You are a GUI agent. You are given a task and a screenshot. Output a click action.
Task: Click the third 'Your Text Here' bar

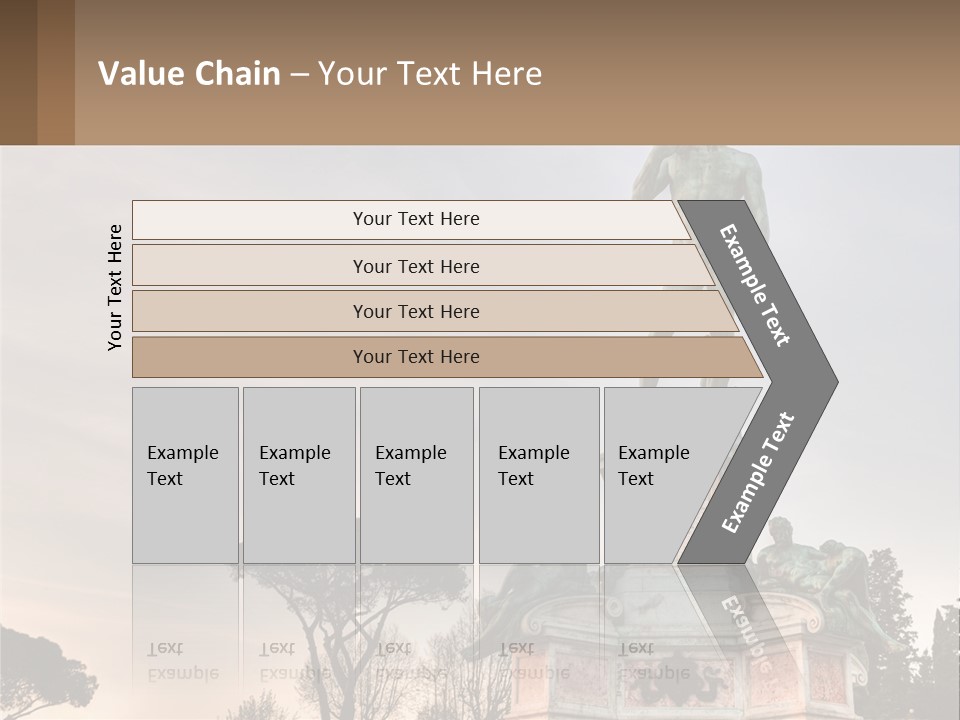(x=416, y=311)
